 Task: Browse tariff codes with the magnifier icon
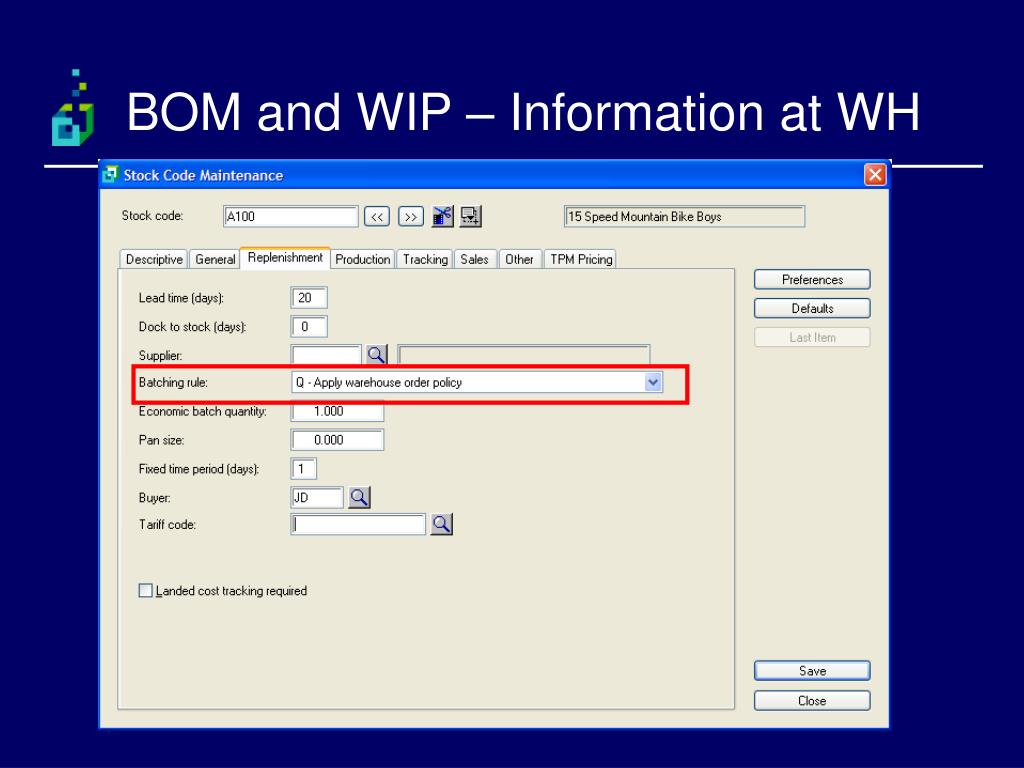point(441,524)
